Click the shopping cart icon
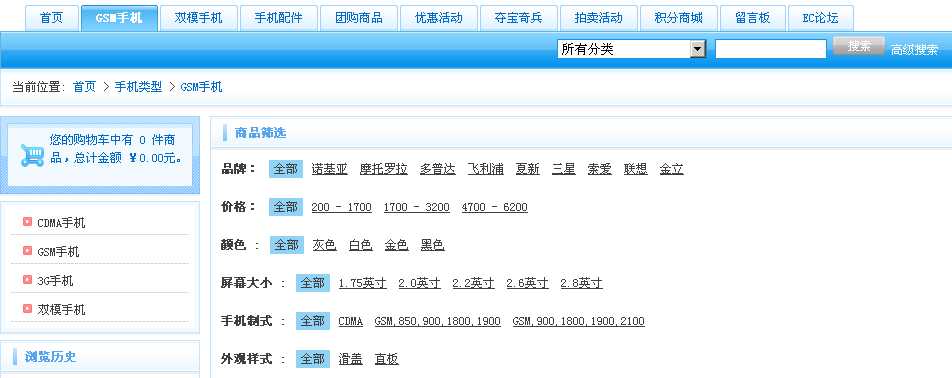This screenshot has width=952, height=378. pyautogui.click(x=32, y=155)
